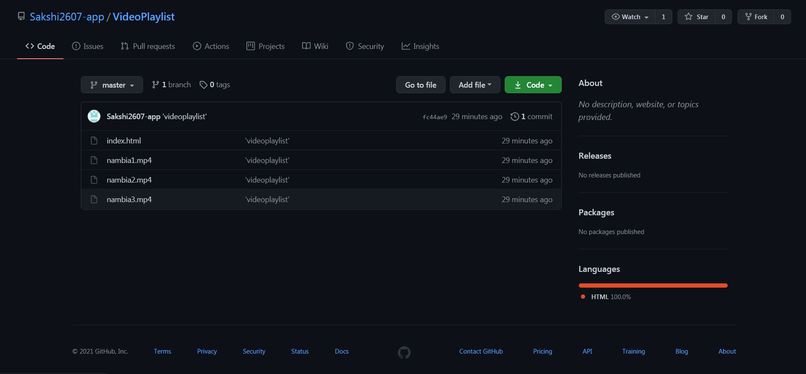Click the Packages heading in sidebar
Viewport: 806px width, 374px height.
coord(596,212)
